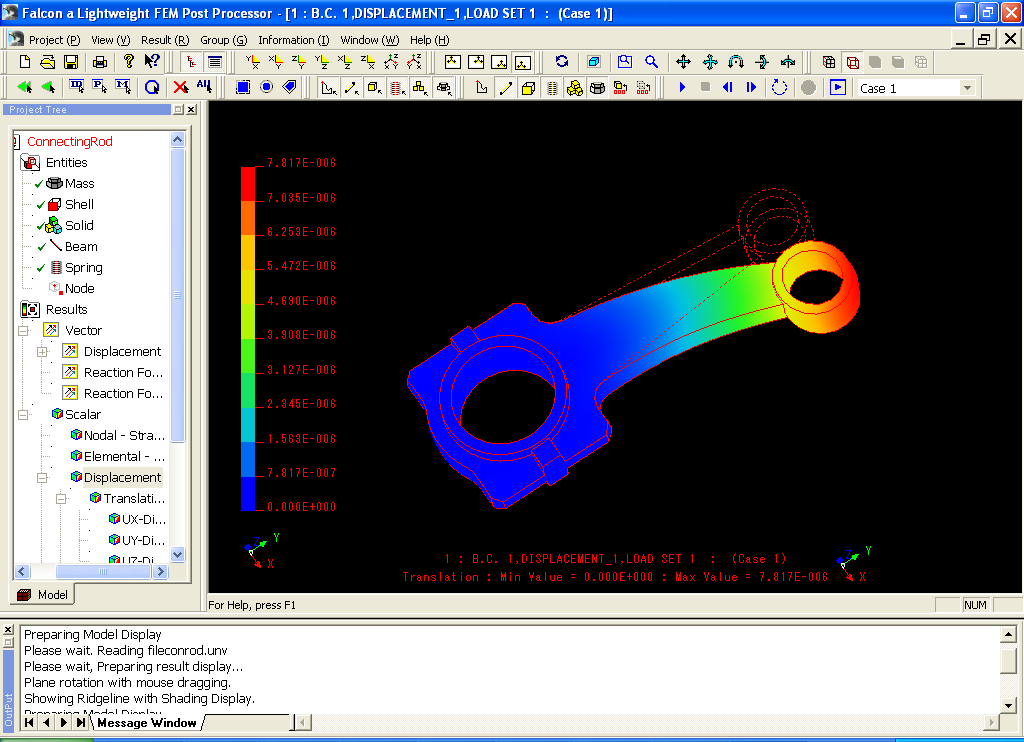
Task: Select the Model tab below the tree
Action: tap(43, 594)
